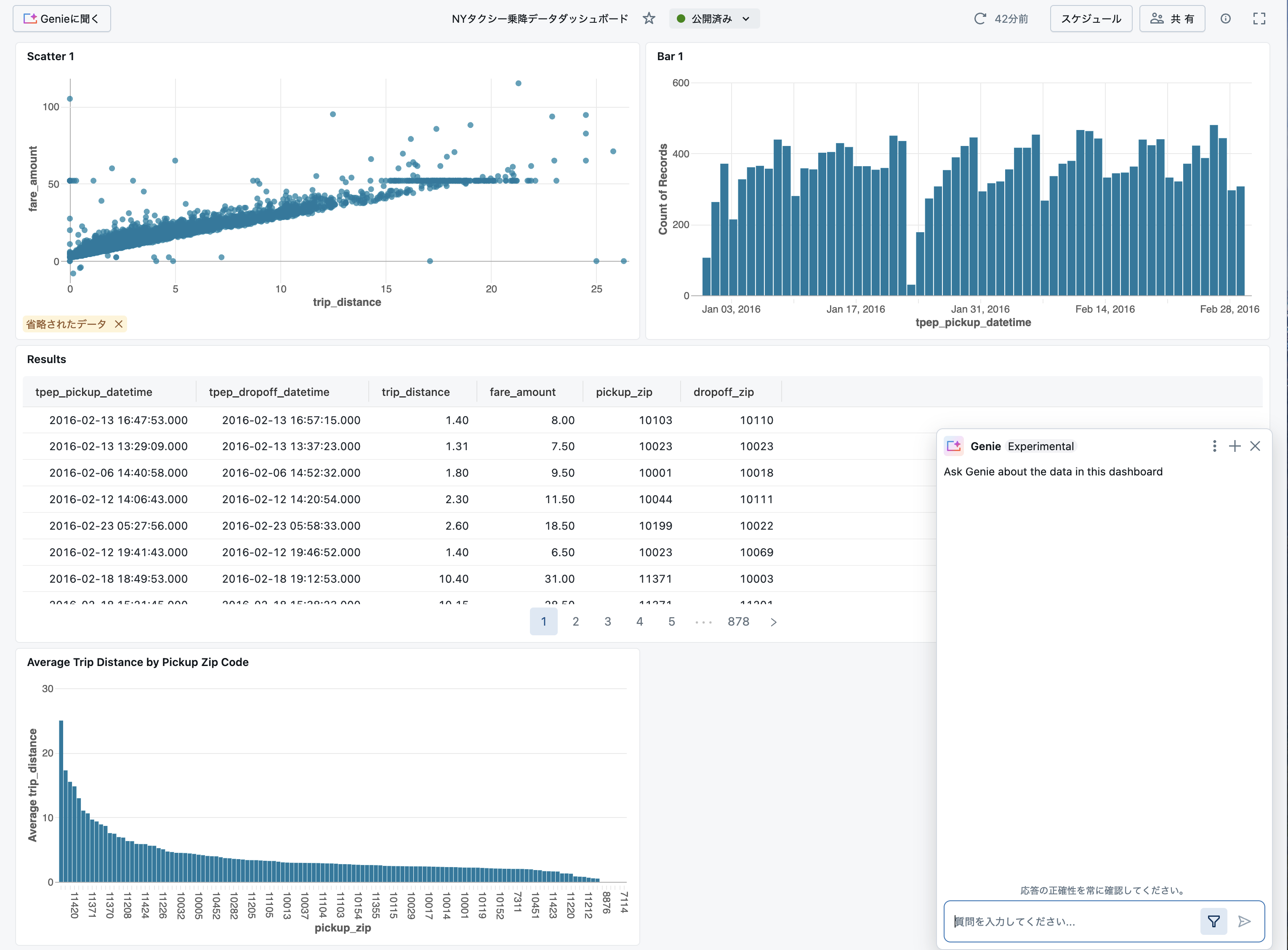Screen dimensions: 1288x950
Task: Sort by fare_amount column header
Action: click(x=522, y=392)
